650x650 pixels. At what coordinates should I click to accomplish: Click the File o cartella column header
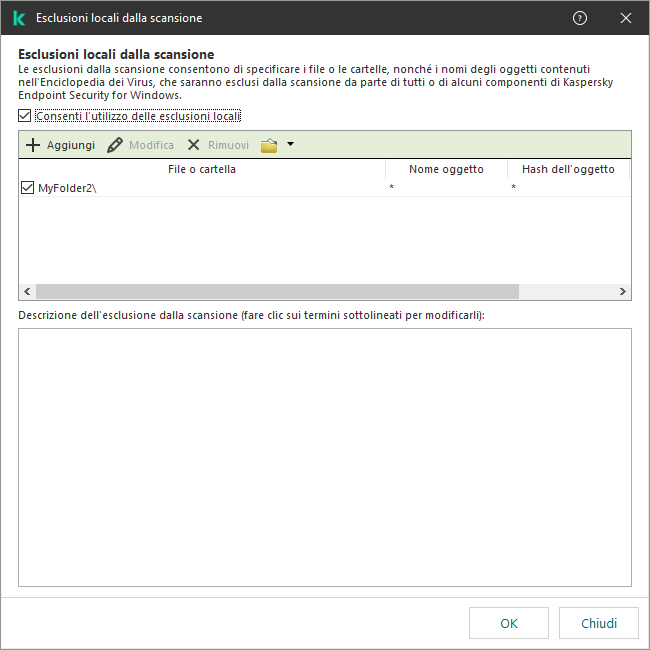tap(202, 169)
